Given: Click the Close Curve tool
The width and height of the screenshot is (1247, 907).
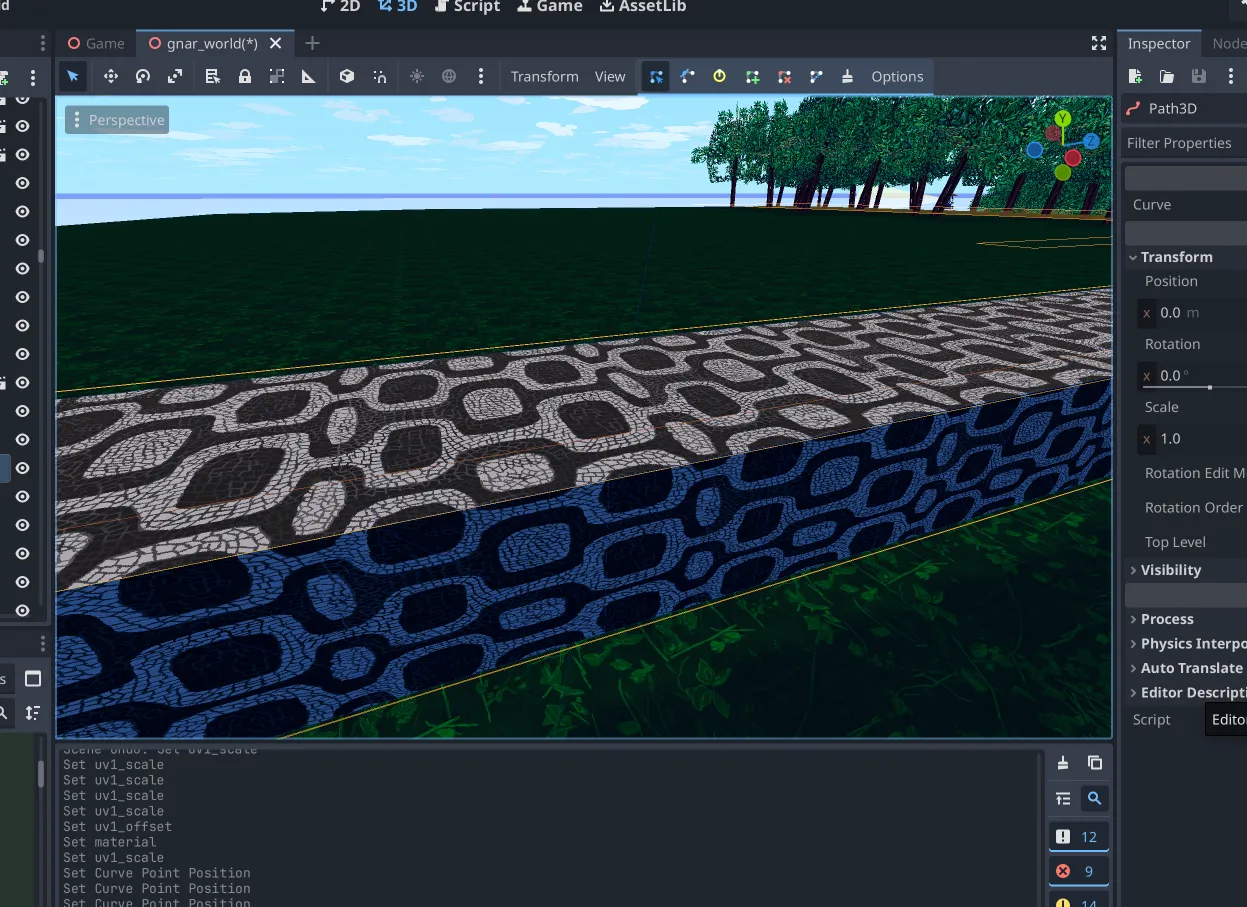Looking at the screenshot, I should point(816,76).
